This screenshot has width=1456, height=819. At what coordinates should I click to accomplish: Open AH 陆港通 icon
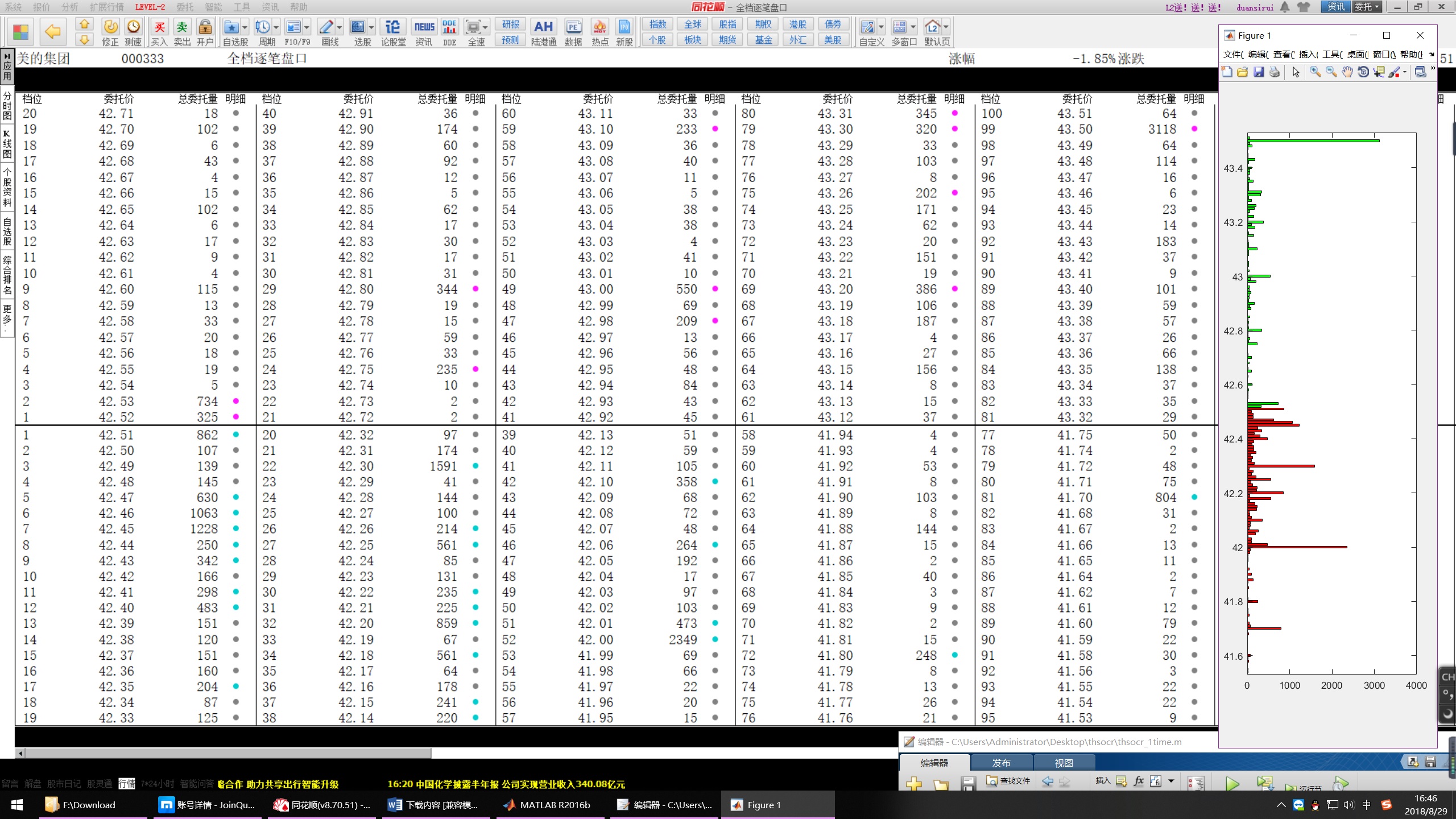(543, 27)
